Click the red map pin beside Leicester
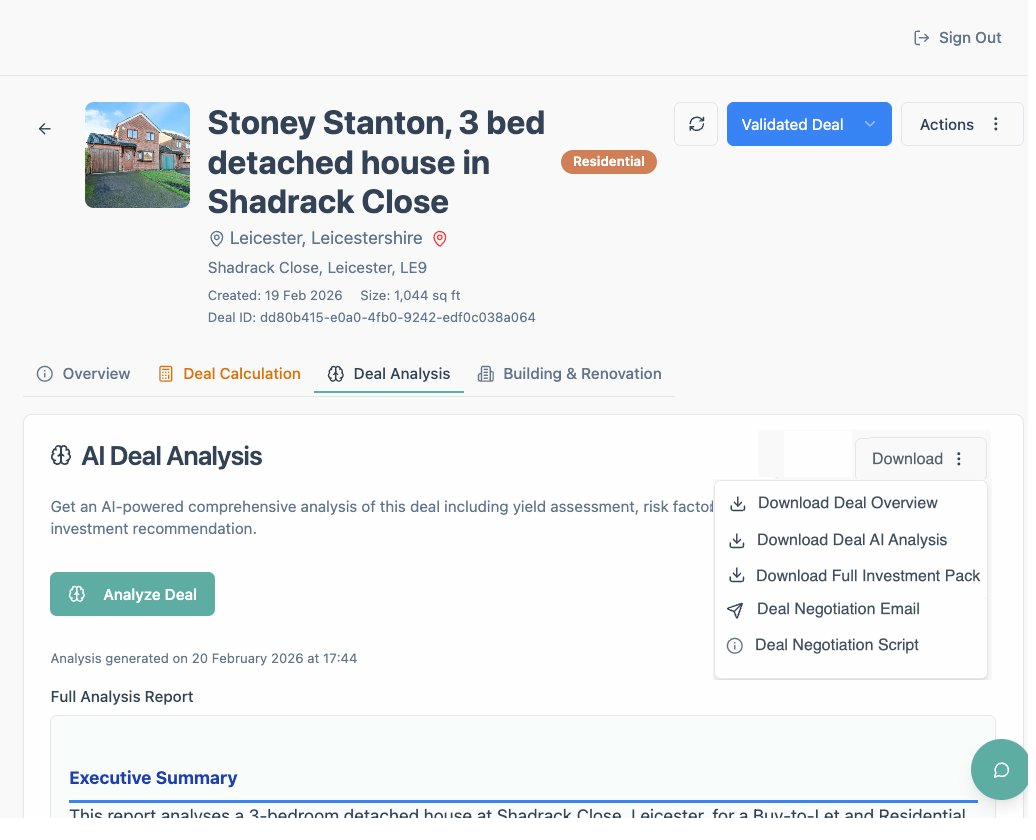The image size is (1036, 840). [440, 239]
